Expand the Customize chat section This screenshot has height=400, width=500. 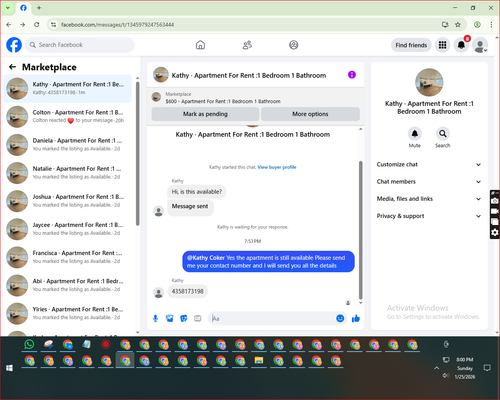[x=429, y=164]
